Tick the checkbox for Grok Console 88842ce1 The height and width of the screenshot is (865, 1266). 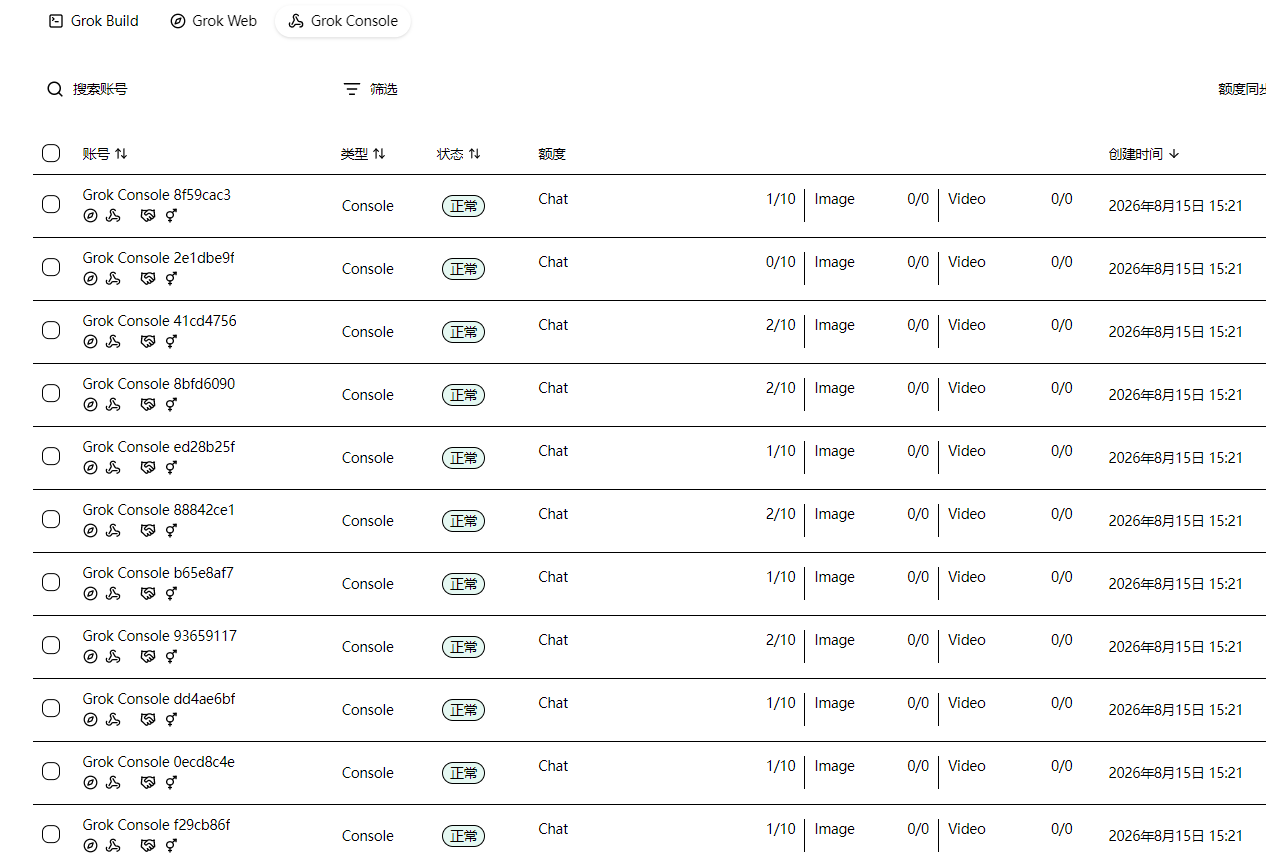click(51, 519)
